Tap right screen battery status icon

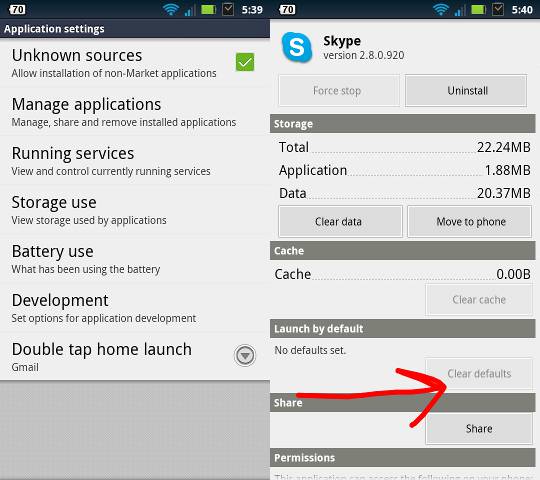pos(478,9)
